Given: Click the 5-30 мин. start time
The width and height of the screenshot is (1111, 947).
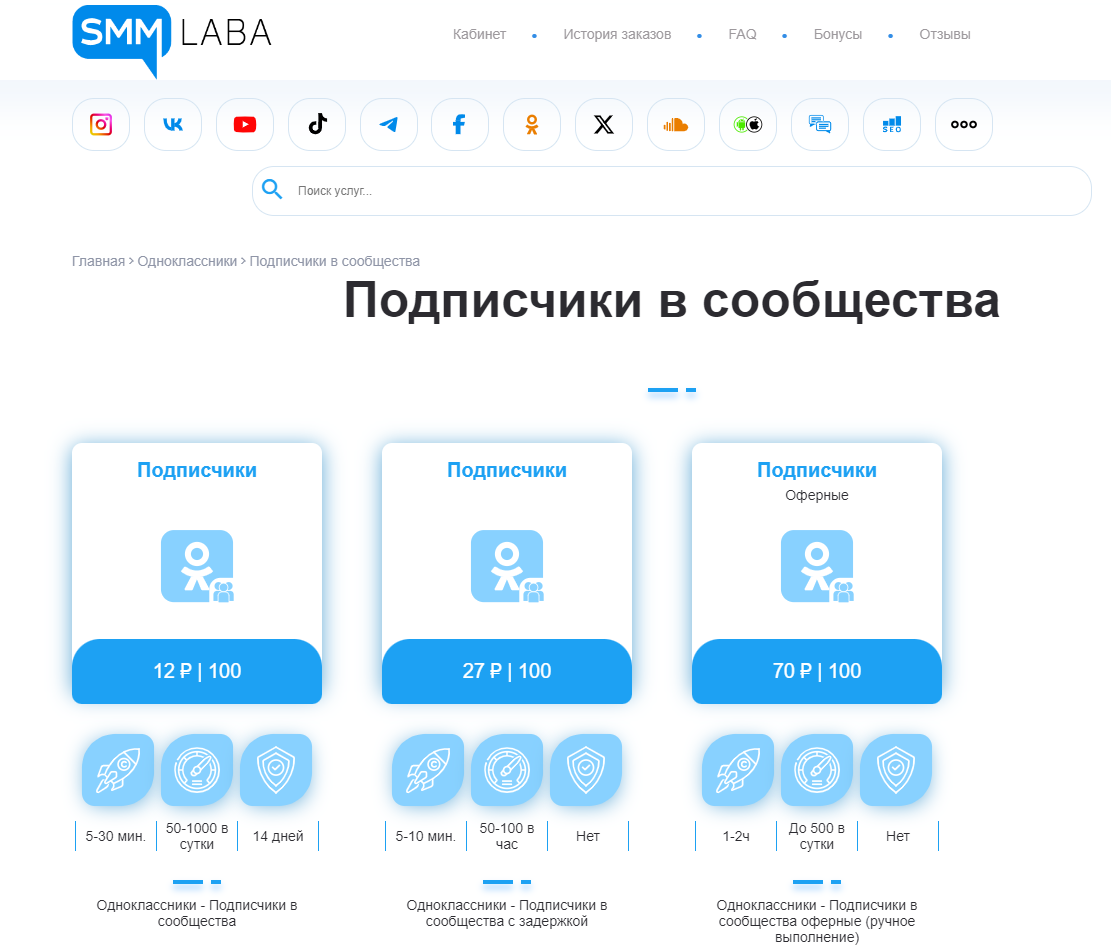Looking at the screenshot, I should pos(115,836).
